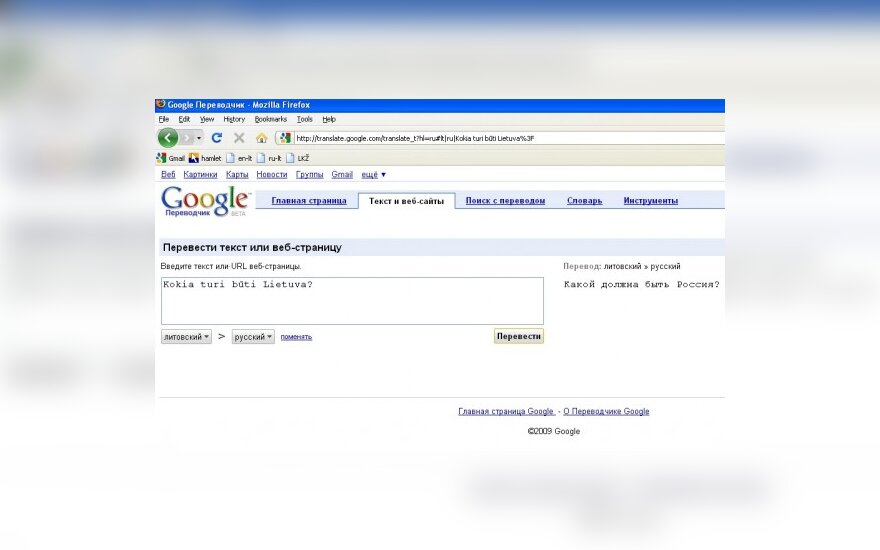880x550 pixels.
Task: Open the History menu
Action: (x=234, y=119)
